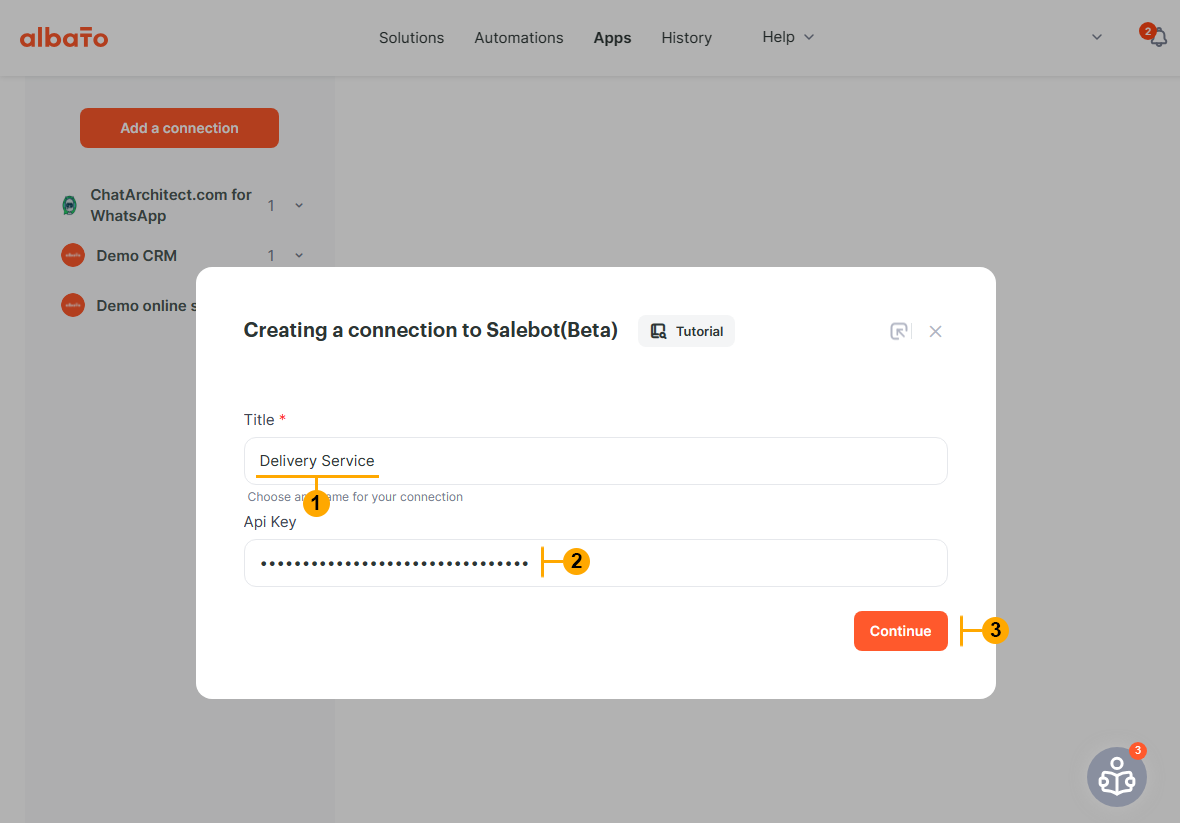Expand the ChatArchitect.com connections chevron
Image resolution: width=1180 pixels, height=823 pixels.
tap(298, 205)
